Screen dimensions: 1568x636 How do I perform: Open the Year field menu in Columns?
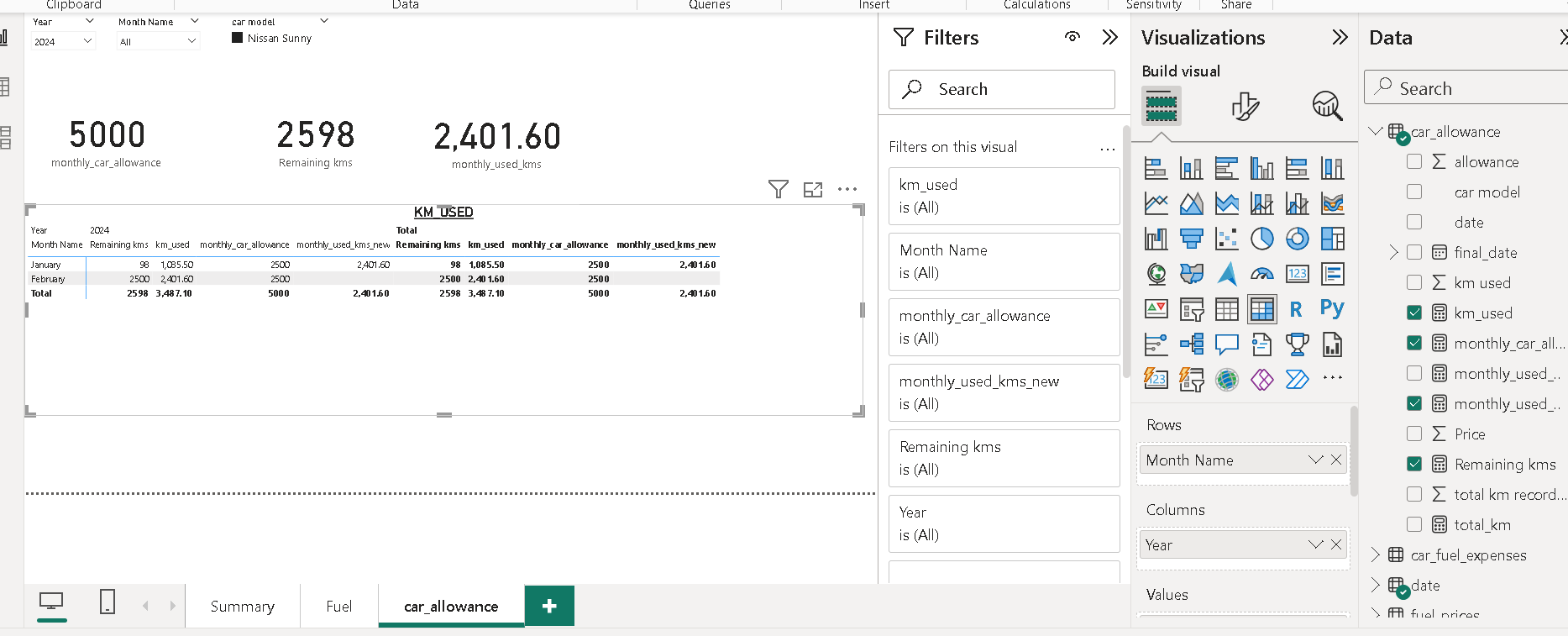tap(1315, 544)
